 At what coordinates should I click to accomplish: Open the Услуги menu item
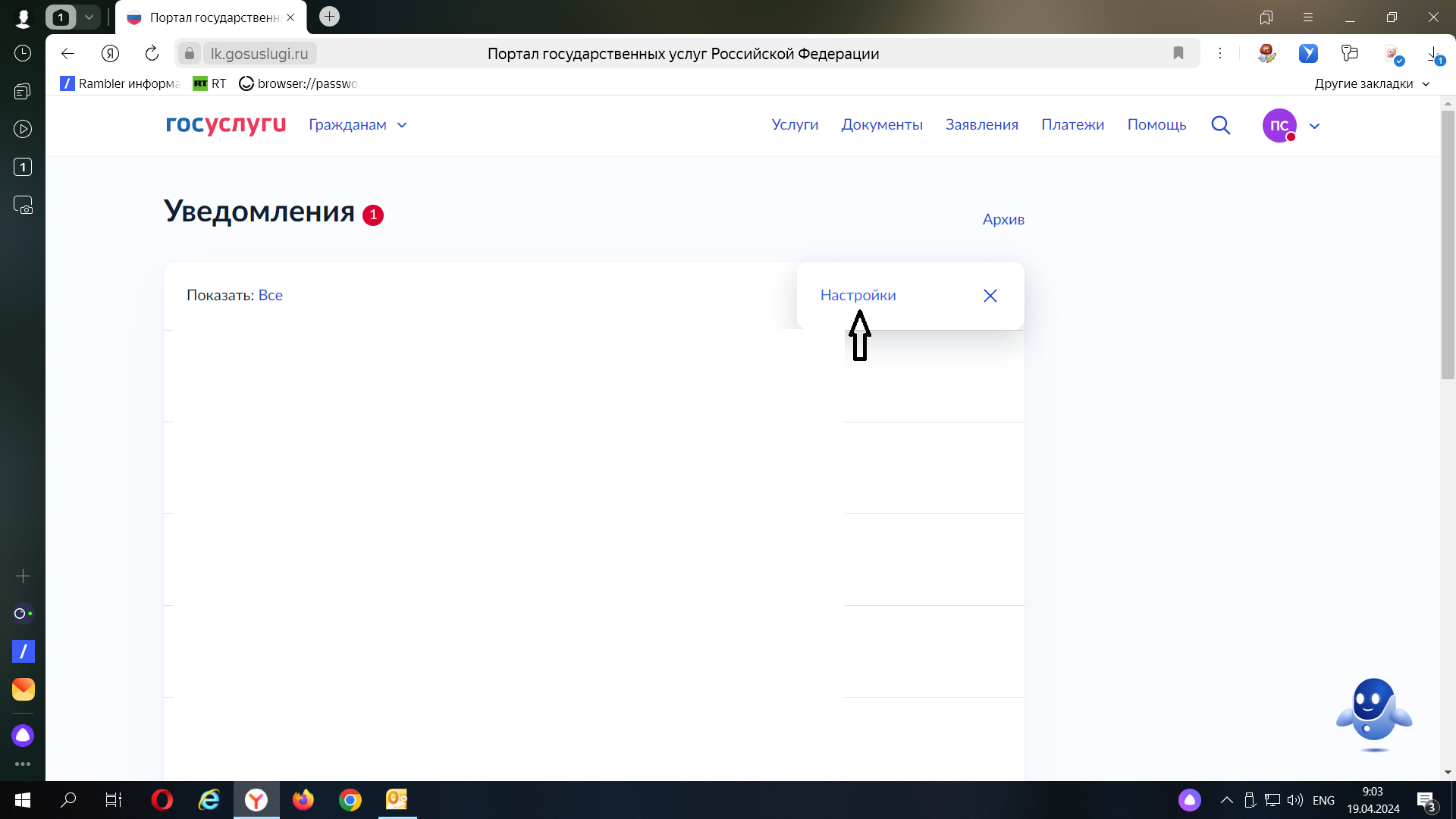[x=795, y=125]
